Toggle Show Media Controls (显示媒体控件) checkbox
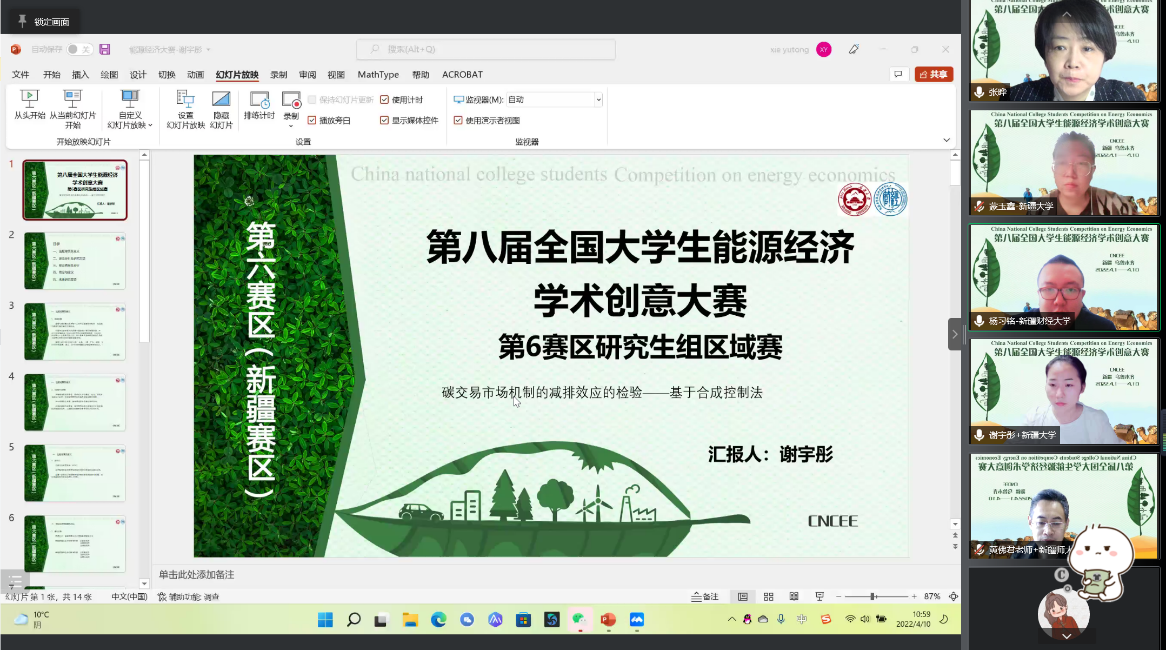 (384, 120)
